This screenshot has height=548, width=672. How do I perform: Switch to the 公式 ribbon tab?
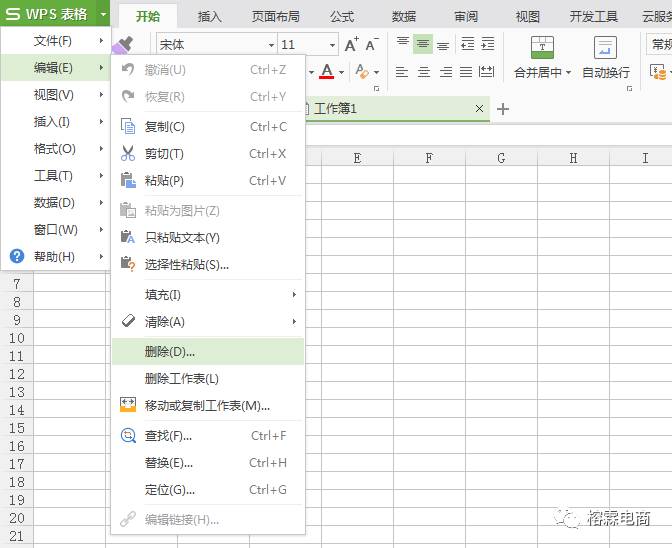tap(342, 16)
